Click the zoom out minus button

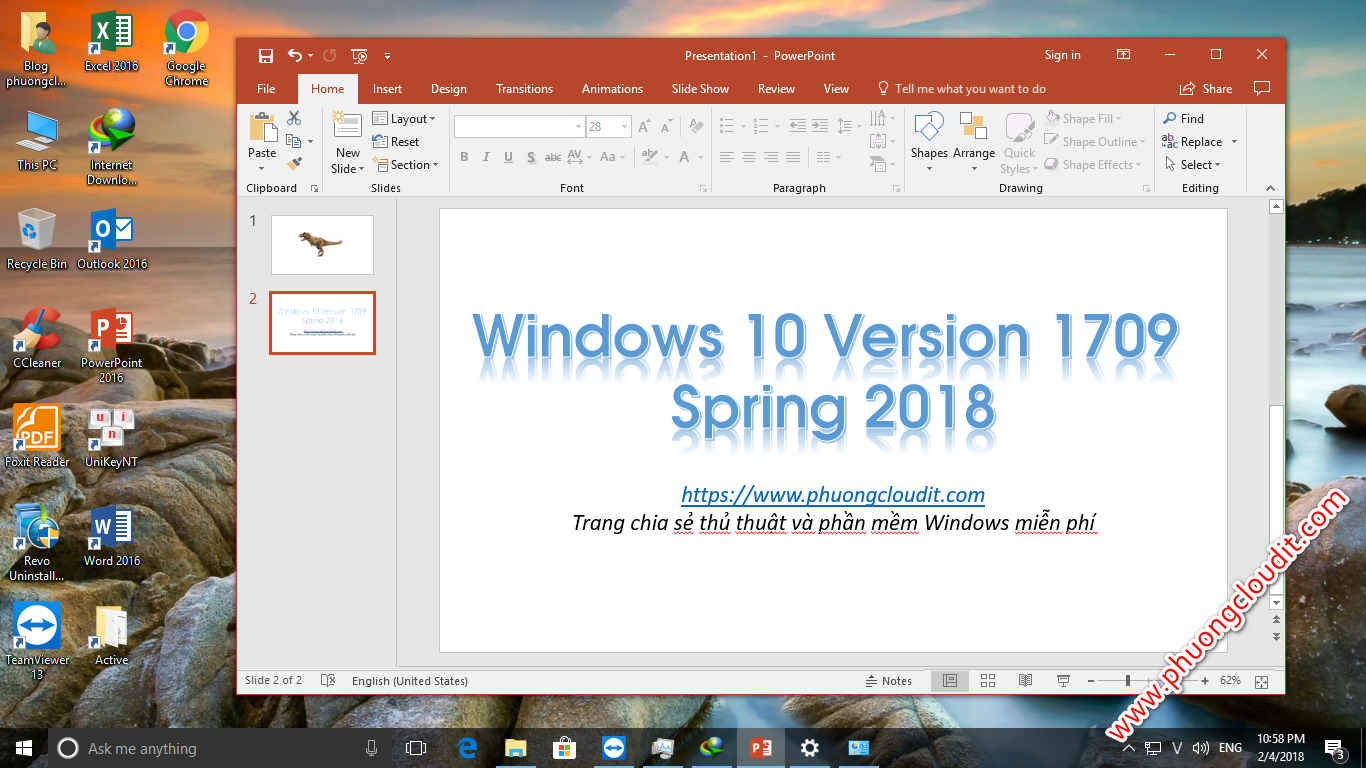point(1090,681)
